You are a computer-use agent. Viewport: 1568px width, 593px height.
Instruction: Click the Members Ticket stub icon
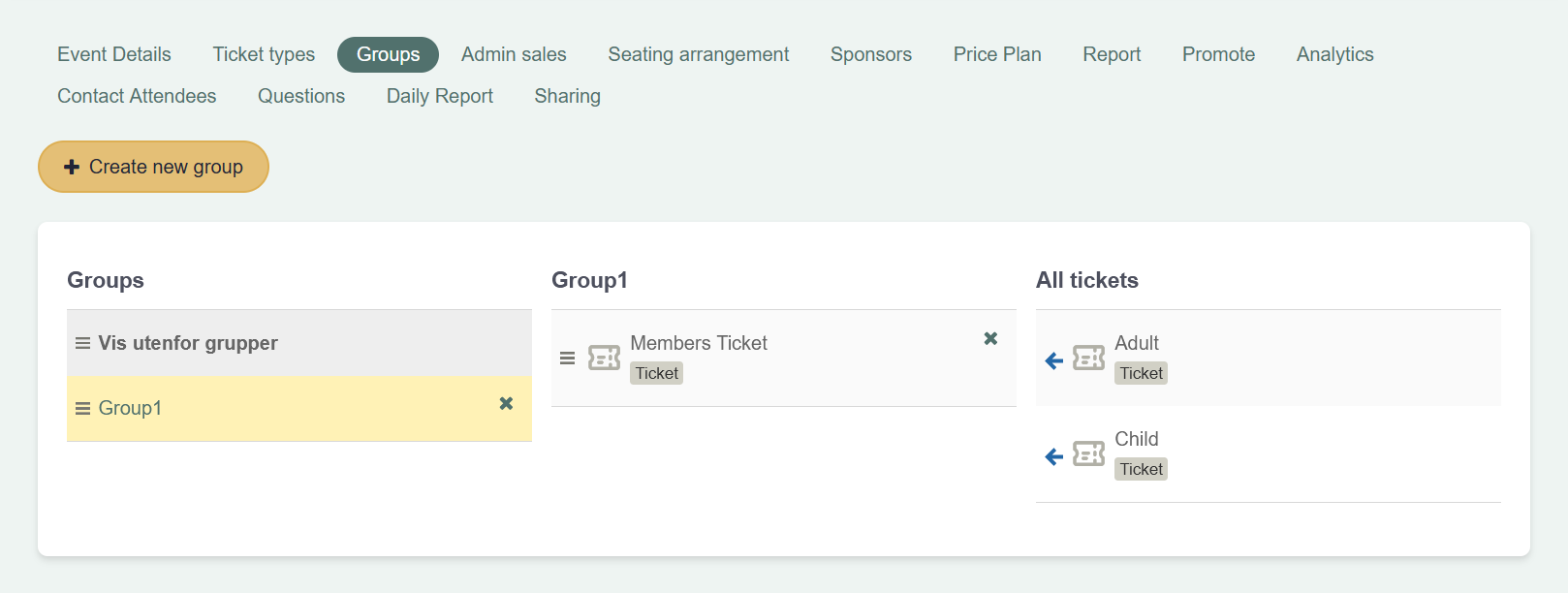click(x=604, y=358)
